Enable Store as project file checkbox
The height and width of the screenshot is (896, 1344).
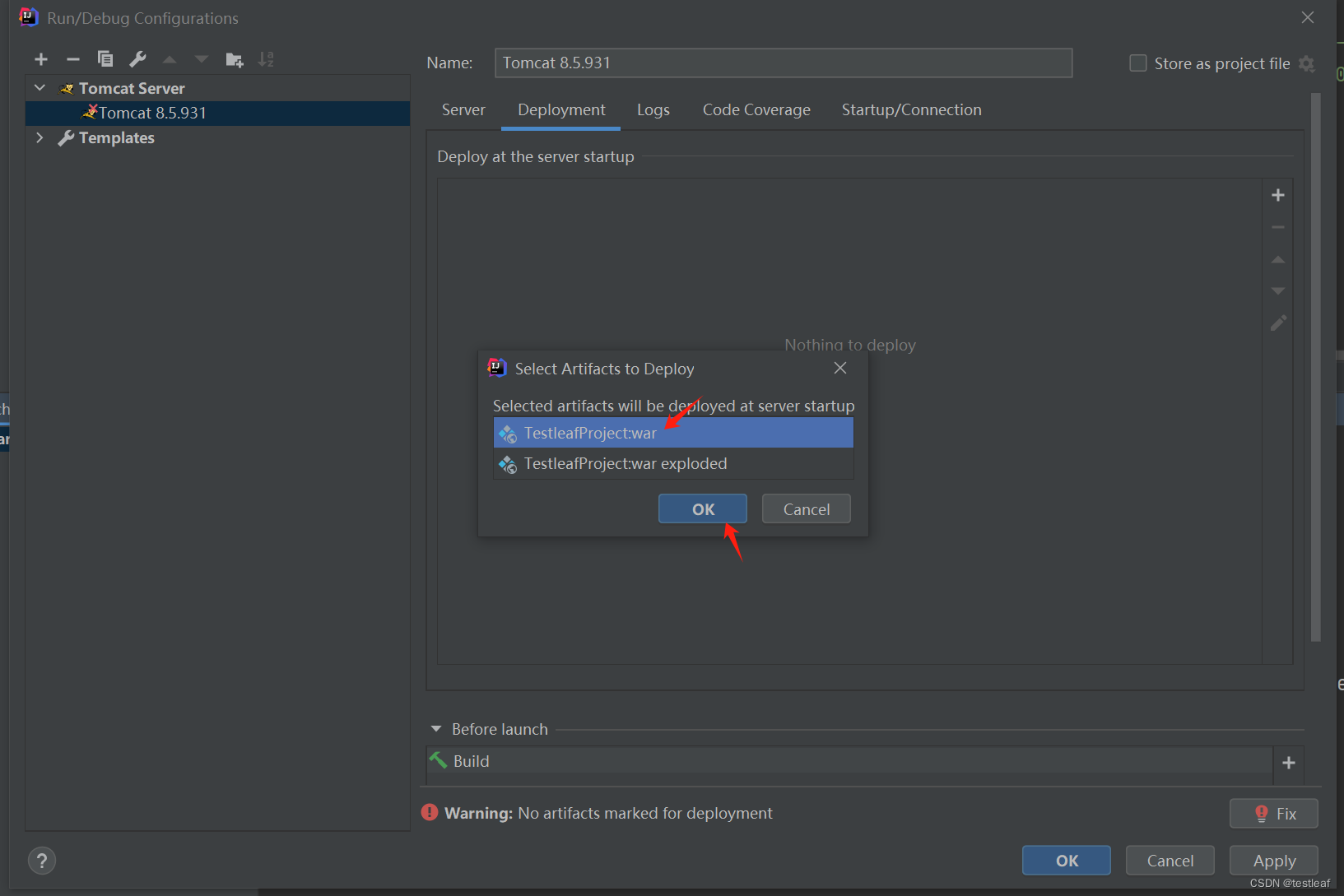[1138, 63]
